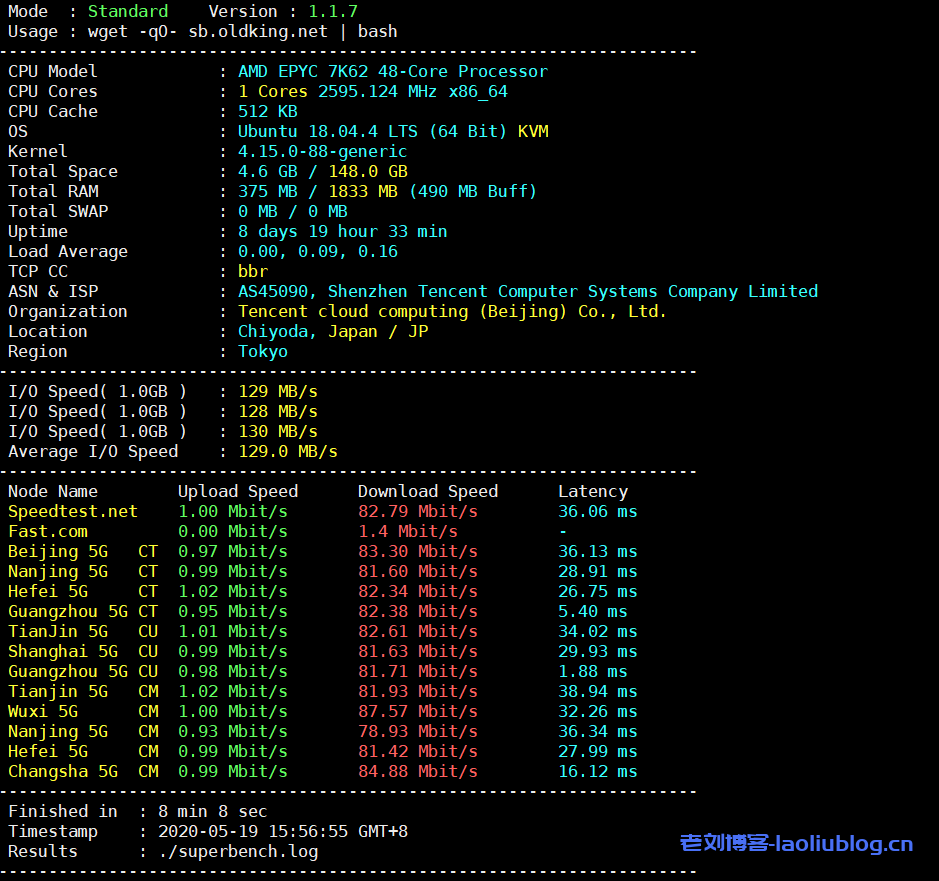This screenshot has height=881, width=939.
Task: Select the Fast.com row latency dash
Action: pos(561,531)
